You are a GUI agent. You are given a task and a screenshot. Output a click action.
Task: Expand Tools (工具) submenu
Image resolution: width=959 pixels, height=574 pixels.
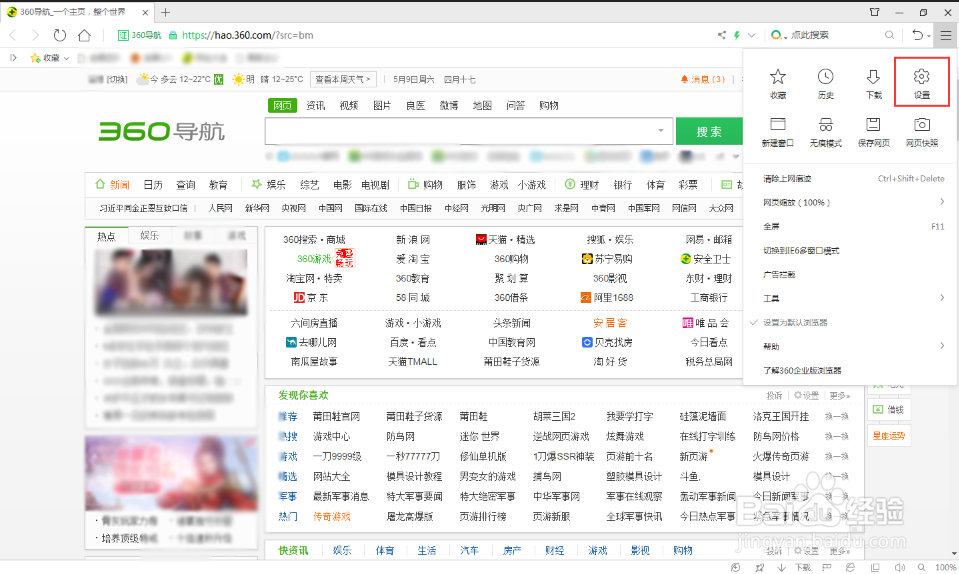[850, 298]
